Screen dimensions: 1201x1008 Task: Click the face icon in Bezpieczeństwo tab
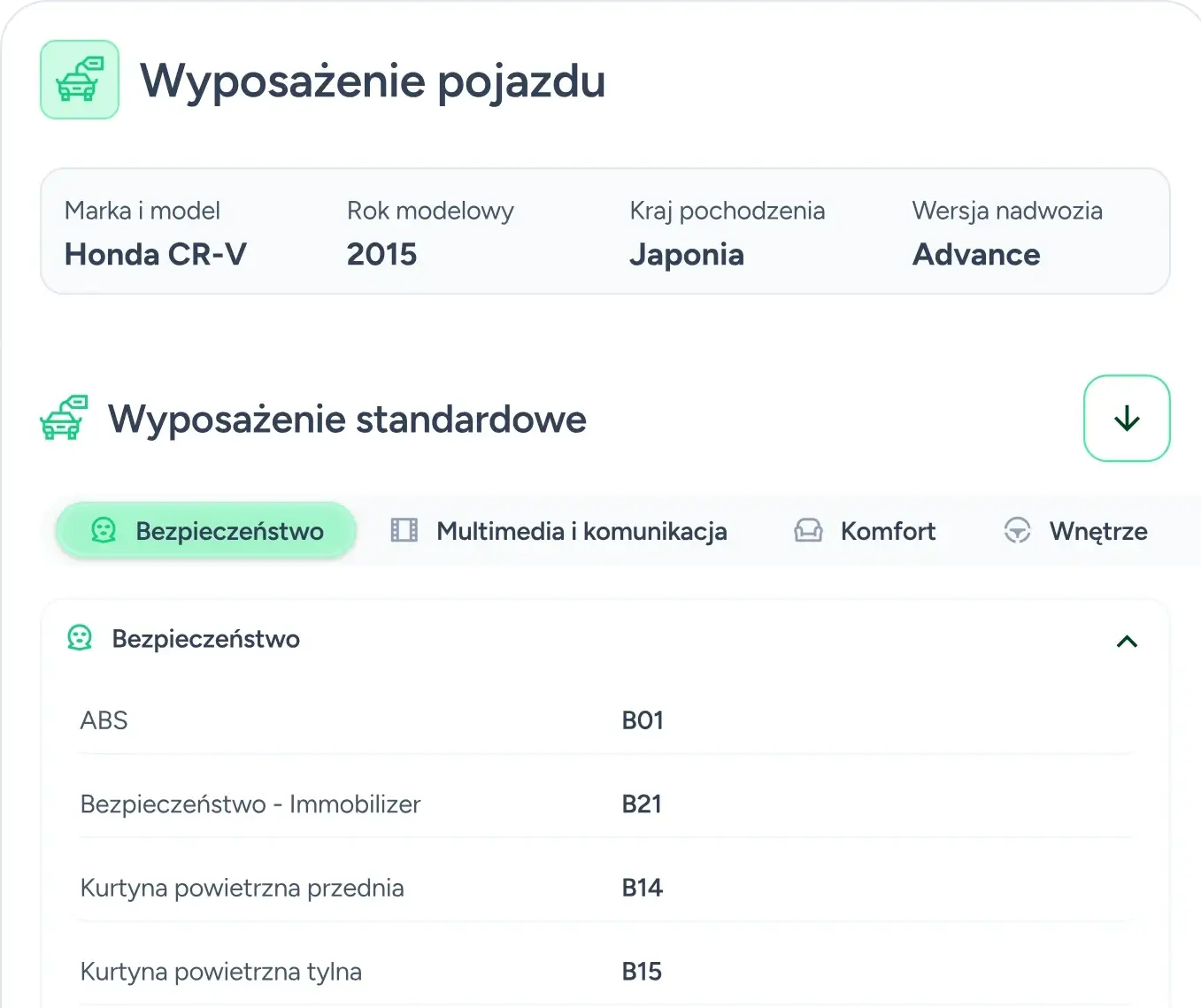coord(104,531)
